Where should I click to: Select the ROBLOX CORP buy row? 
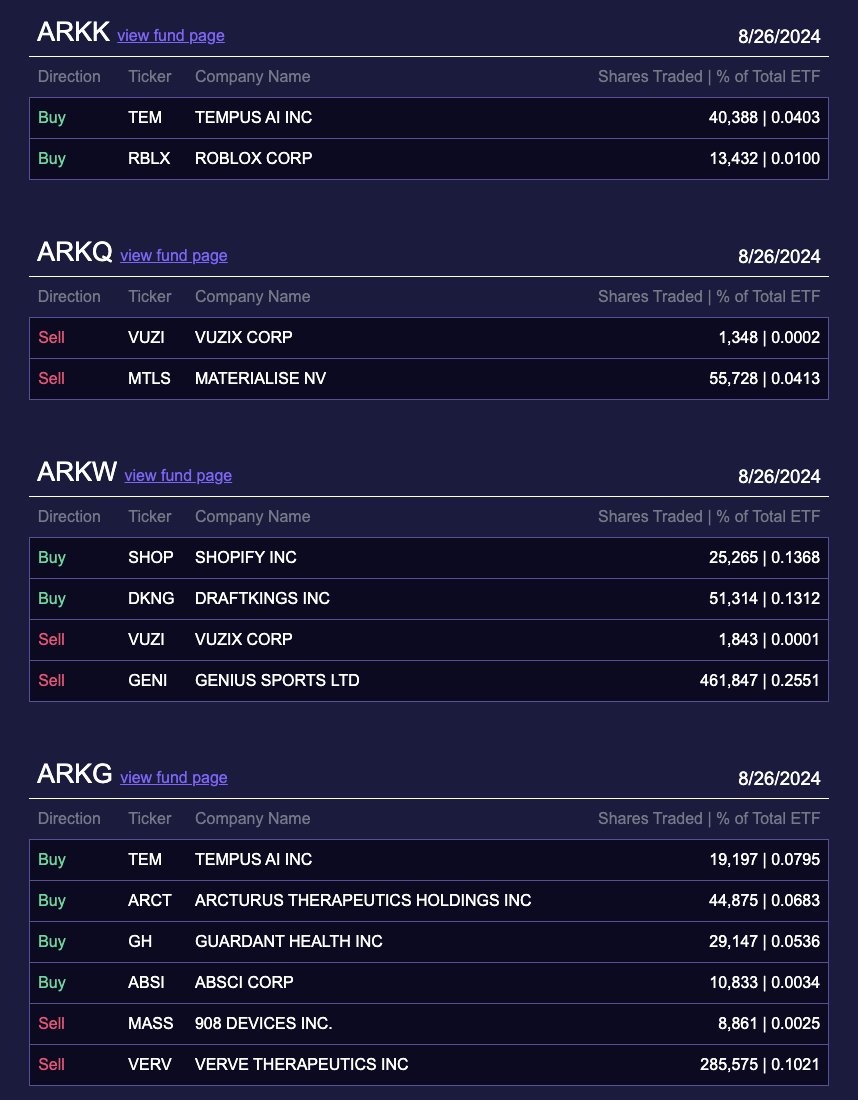429,159
